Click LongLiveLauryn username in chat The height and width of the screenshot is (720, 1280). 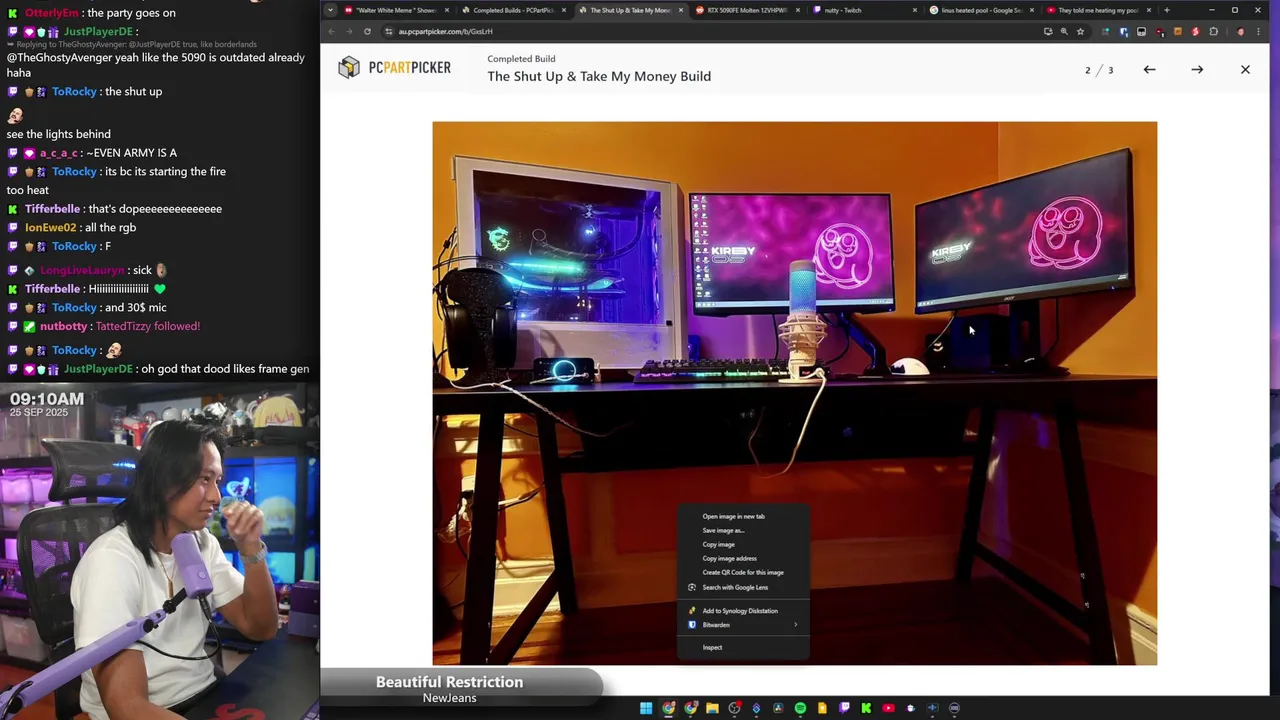[82, 270]
